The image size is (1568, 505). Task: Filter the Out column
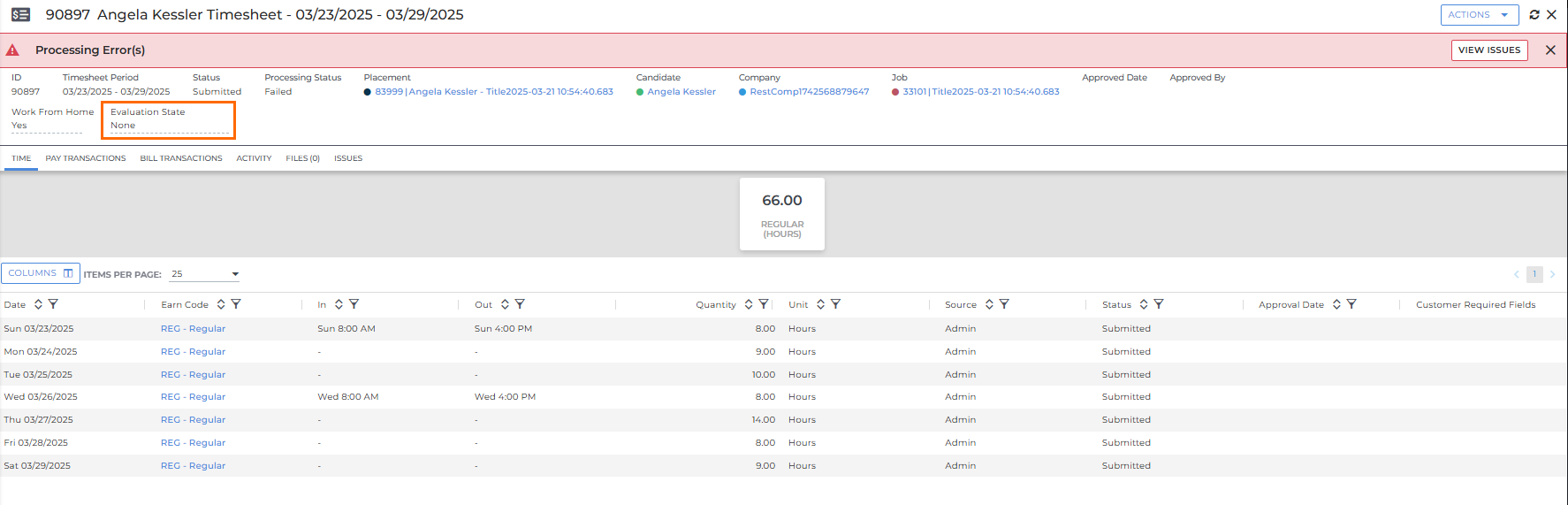tap(520, 304)
